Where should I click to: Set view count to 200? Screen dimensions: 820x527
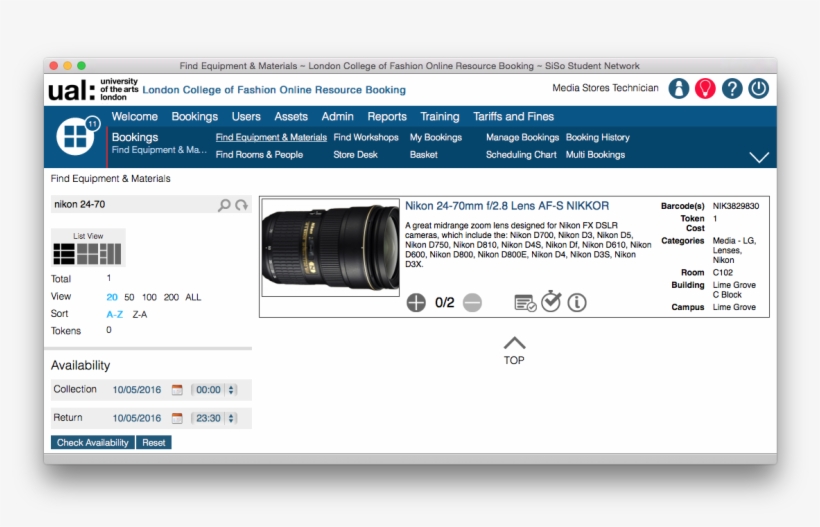click(x=171, y=297)
